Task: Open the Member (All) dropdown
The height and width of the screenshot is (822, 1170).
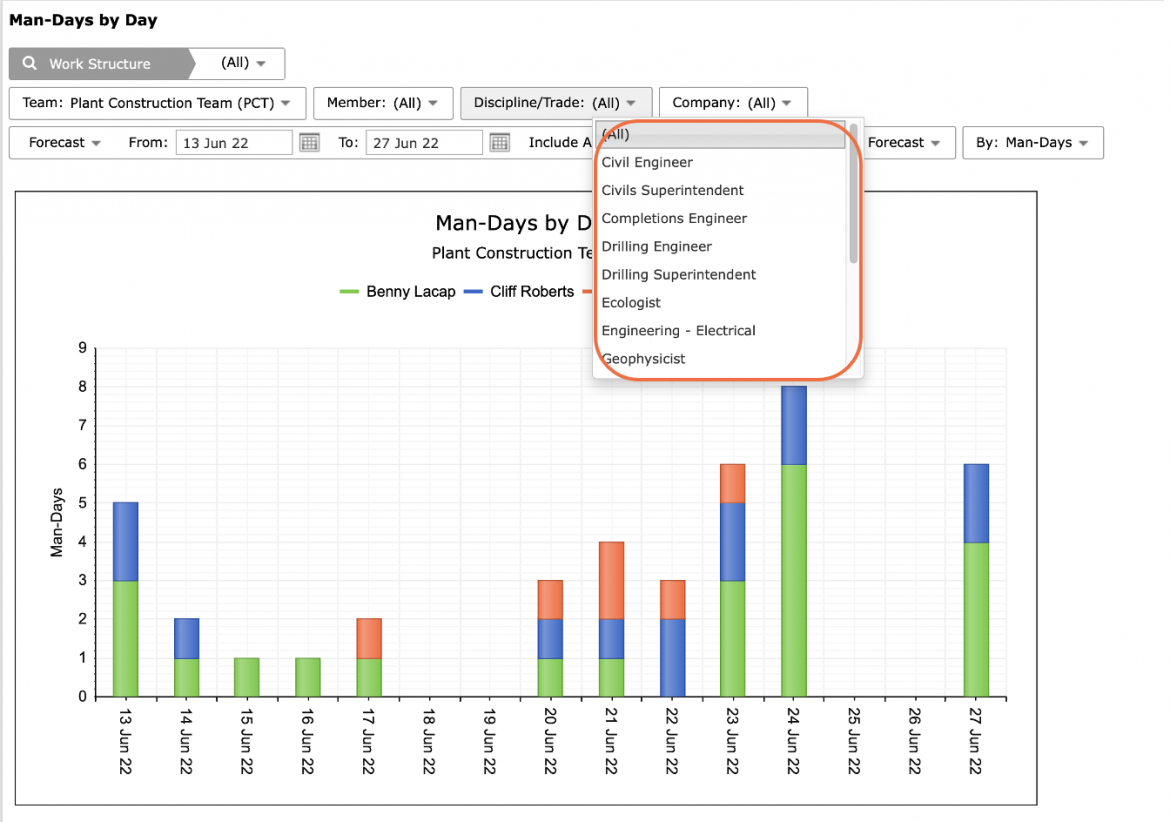Action: pos(383,103)
